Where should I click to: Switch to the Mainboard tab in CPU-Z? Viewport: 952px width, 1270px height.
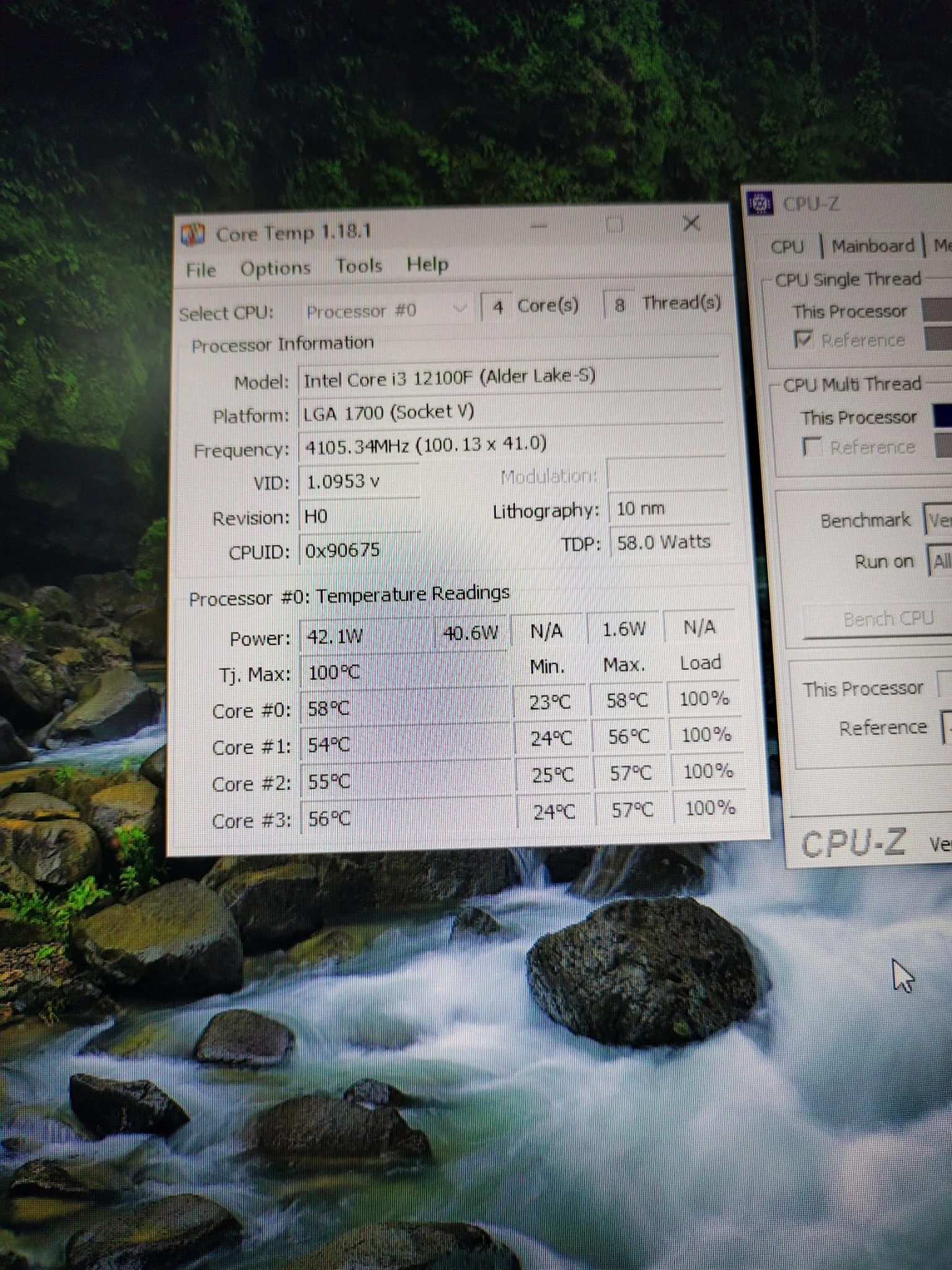click(x=873, y=246)
